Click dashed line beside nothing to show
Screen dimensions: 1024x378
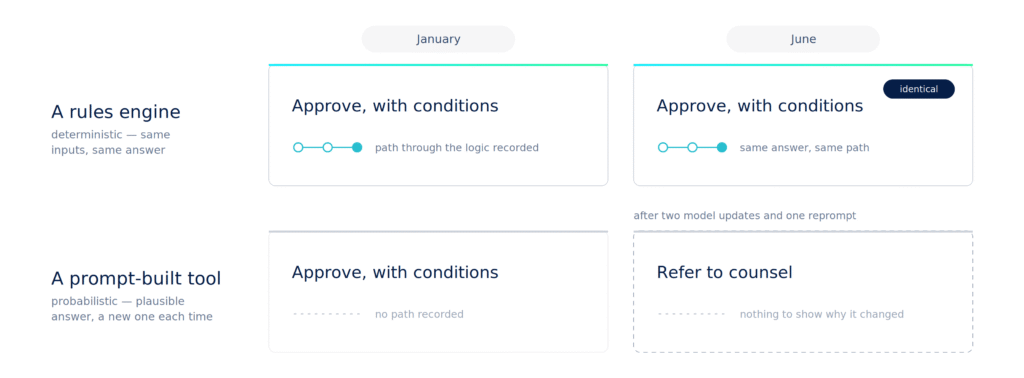(x=692, y=314)
